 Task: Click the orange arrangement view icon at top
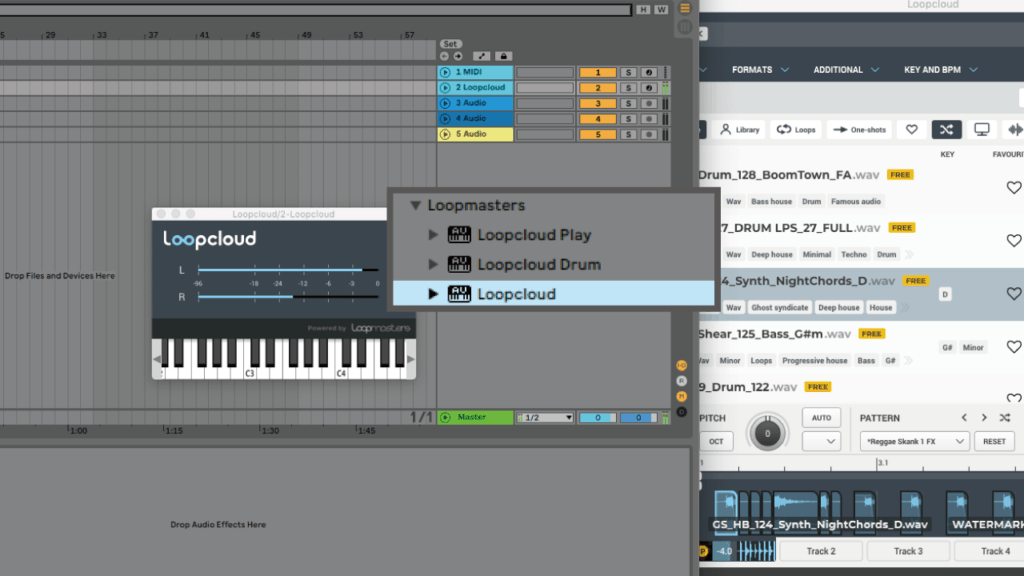685,9
